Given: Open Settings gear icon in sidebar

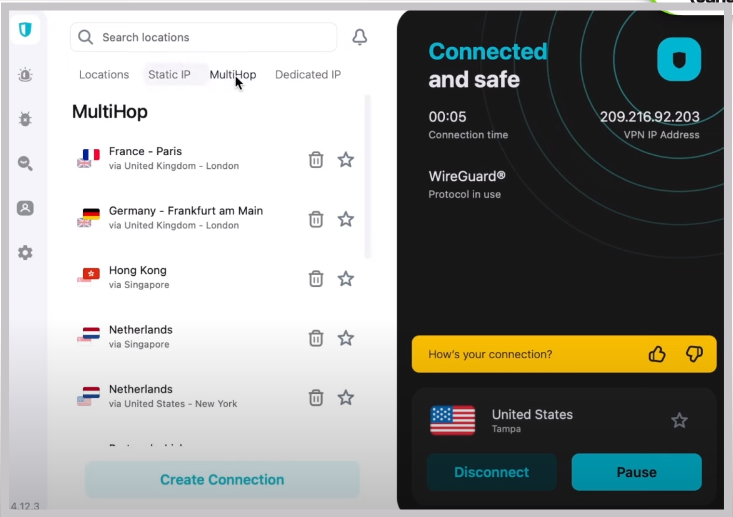Looking at the screenshot, I should (x=25, y=253).
